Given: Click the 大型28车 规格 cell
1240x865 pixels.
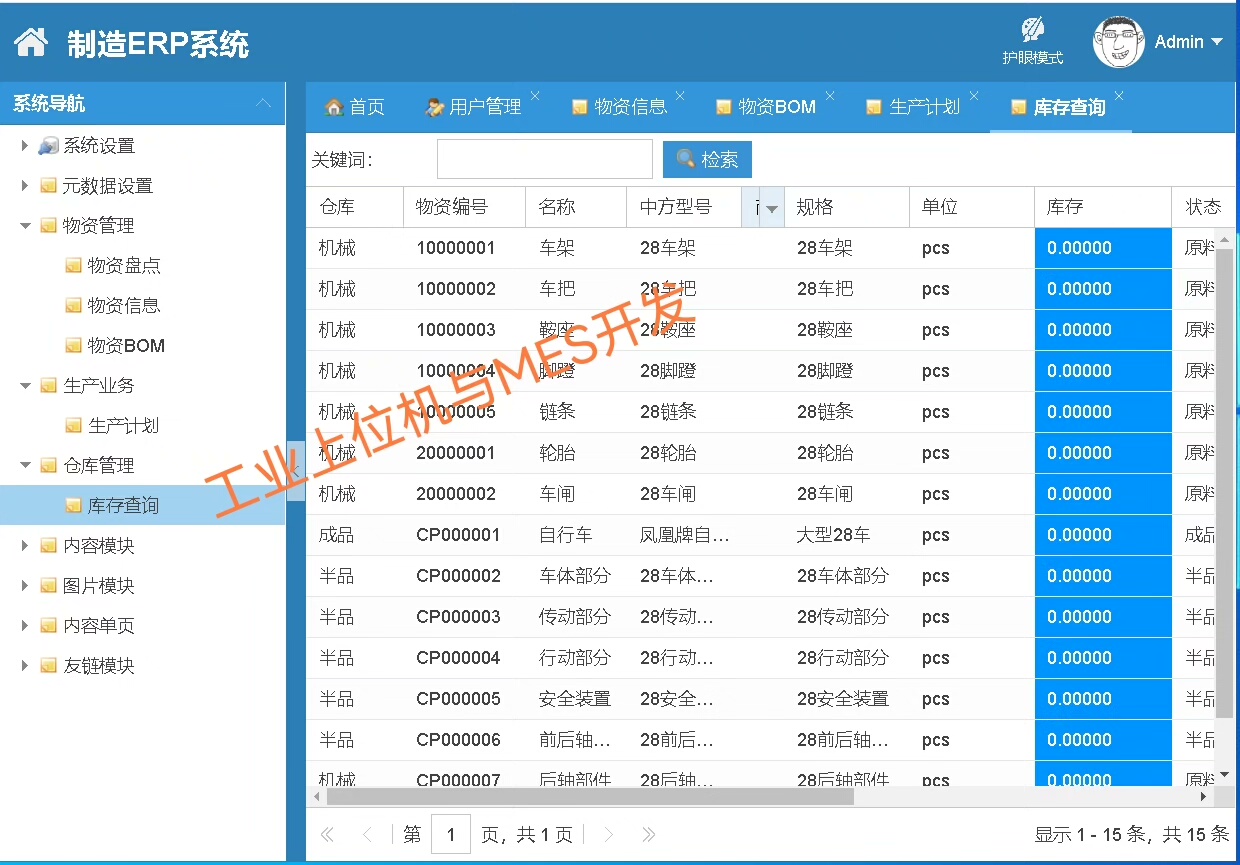Looking at the screenshot, I should pos(847,535).
